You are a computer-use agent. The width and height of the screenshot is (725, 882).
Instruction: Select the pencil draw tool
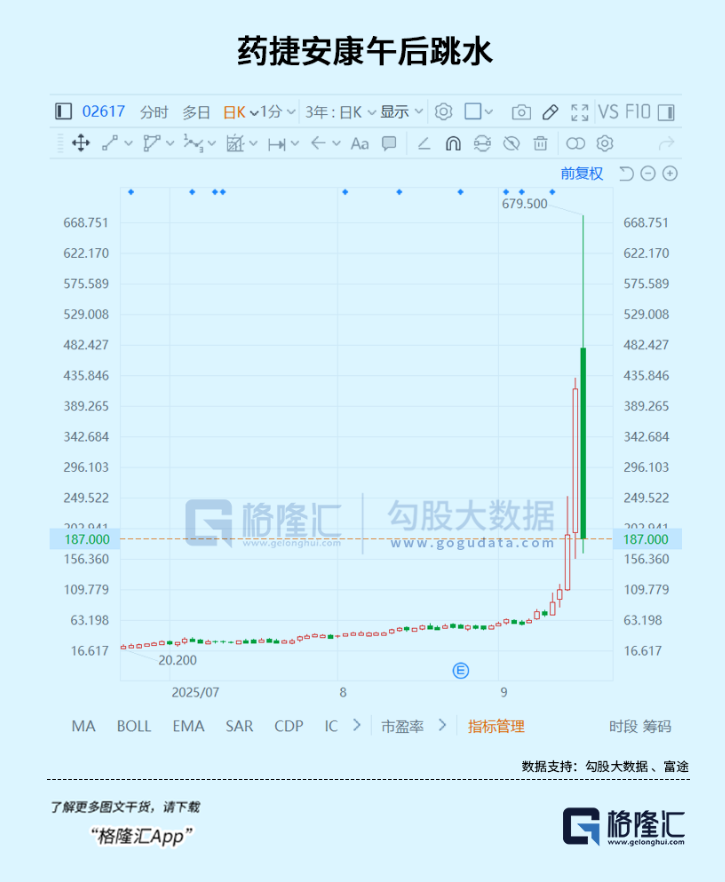tap(550, 112)
